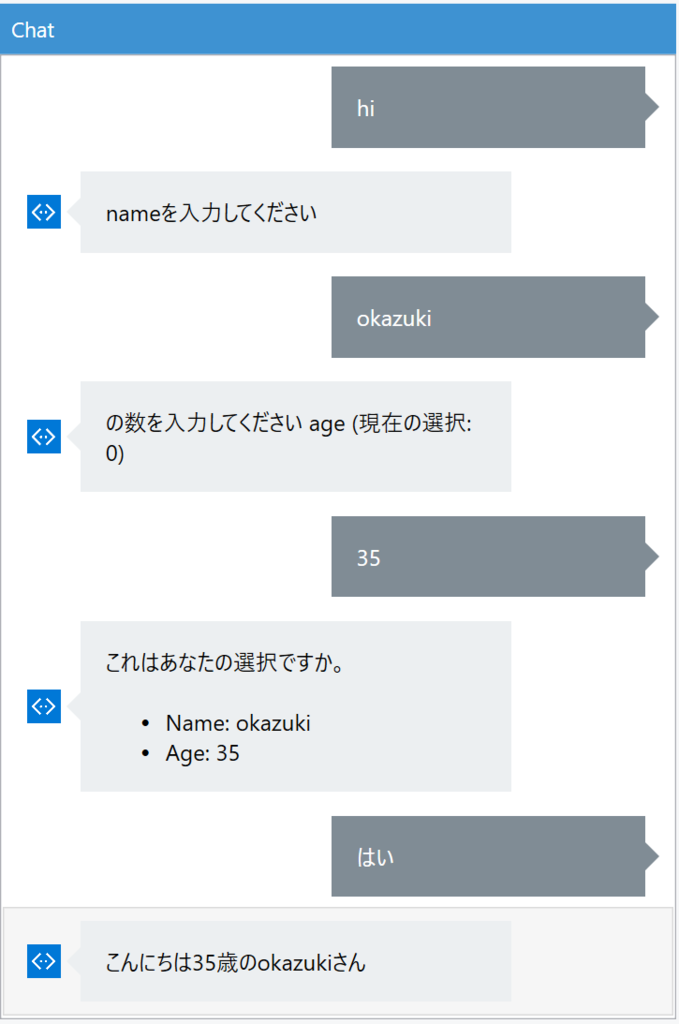Select the final greeting message bubble
This screenshot has height=1024, width=679.
point(295,961)
